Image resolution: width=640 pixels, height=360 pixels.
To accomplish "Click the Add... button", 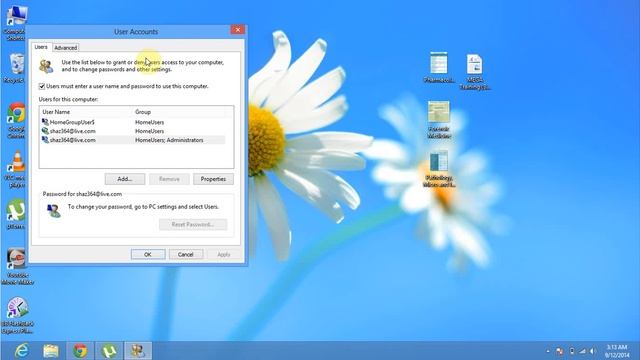I will point(125,179).
